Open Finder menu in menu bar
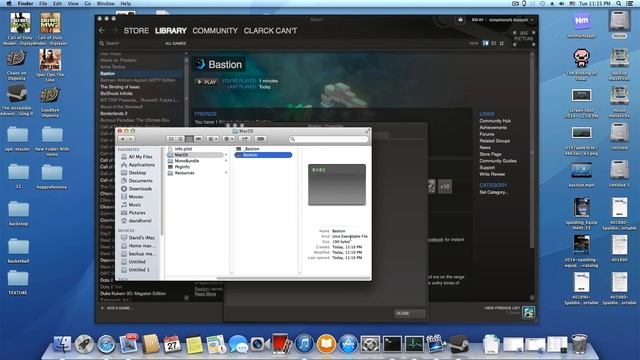 click(25, 3)
